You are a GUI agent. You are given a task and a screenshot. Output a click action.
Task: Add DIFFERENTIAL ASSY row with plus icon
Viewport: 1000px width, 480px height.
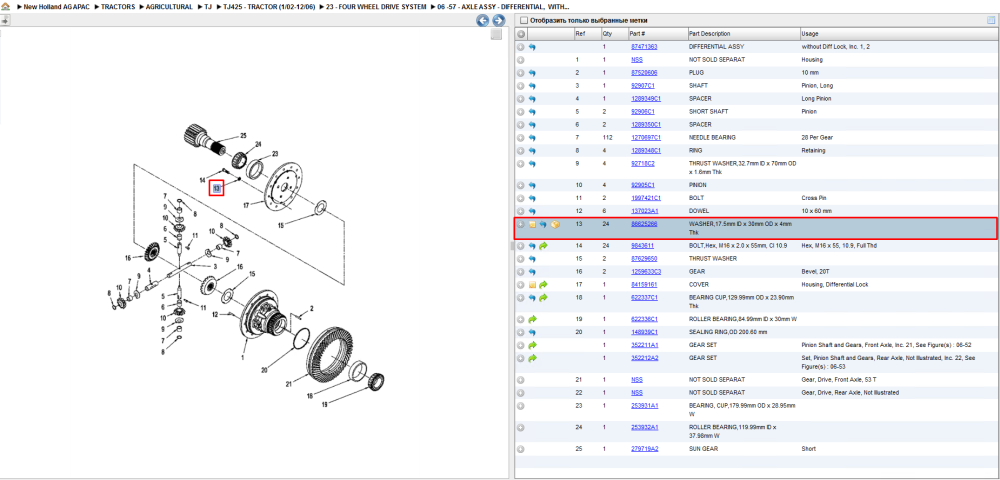tap(521, 47)
